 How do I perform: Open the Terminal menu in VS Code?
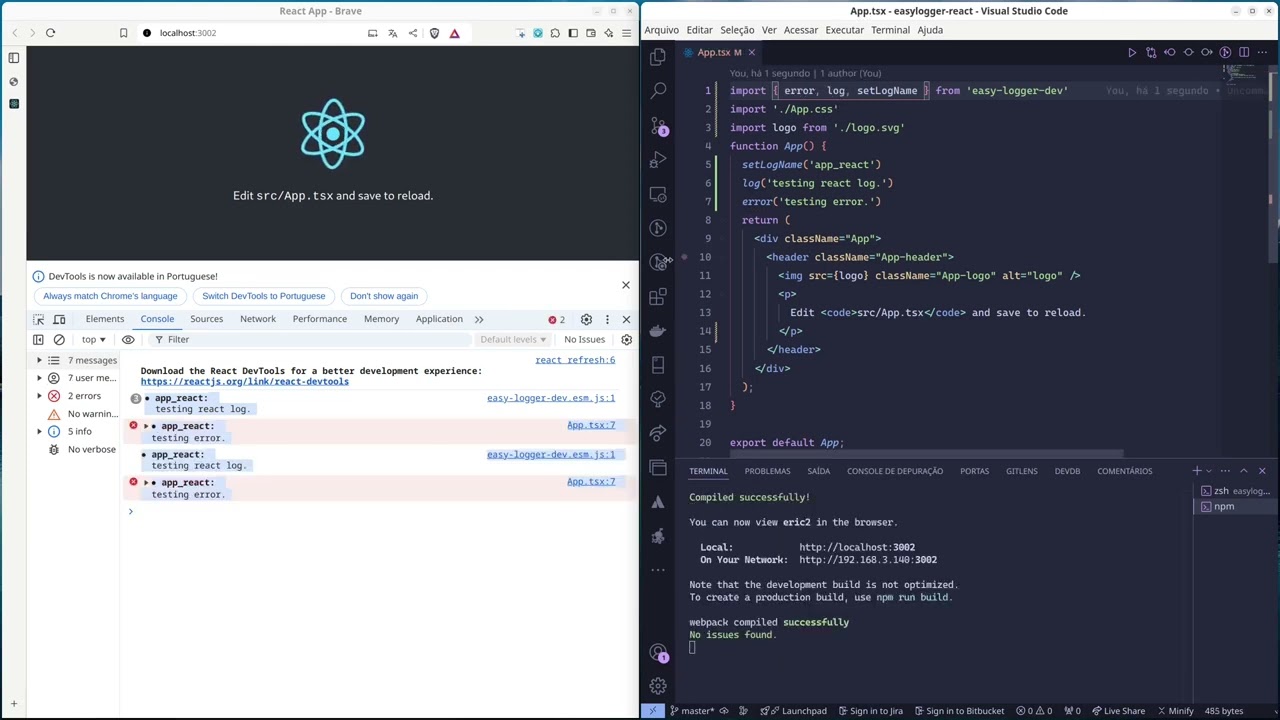(890, 30)
